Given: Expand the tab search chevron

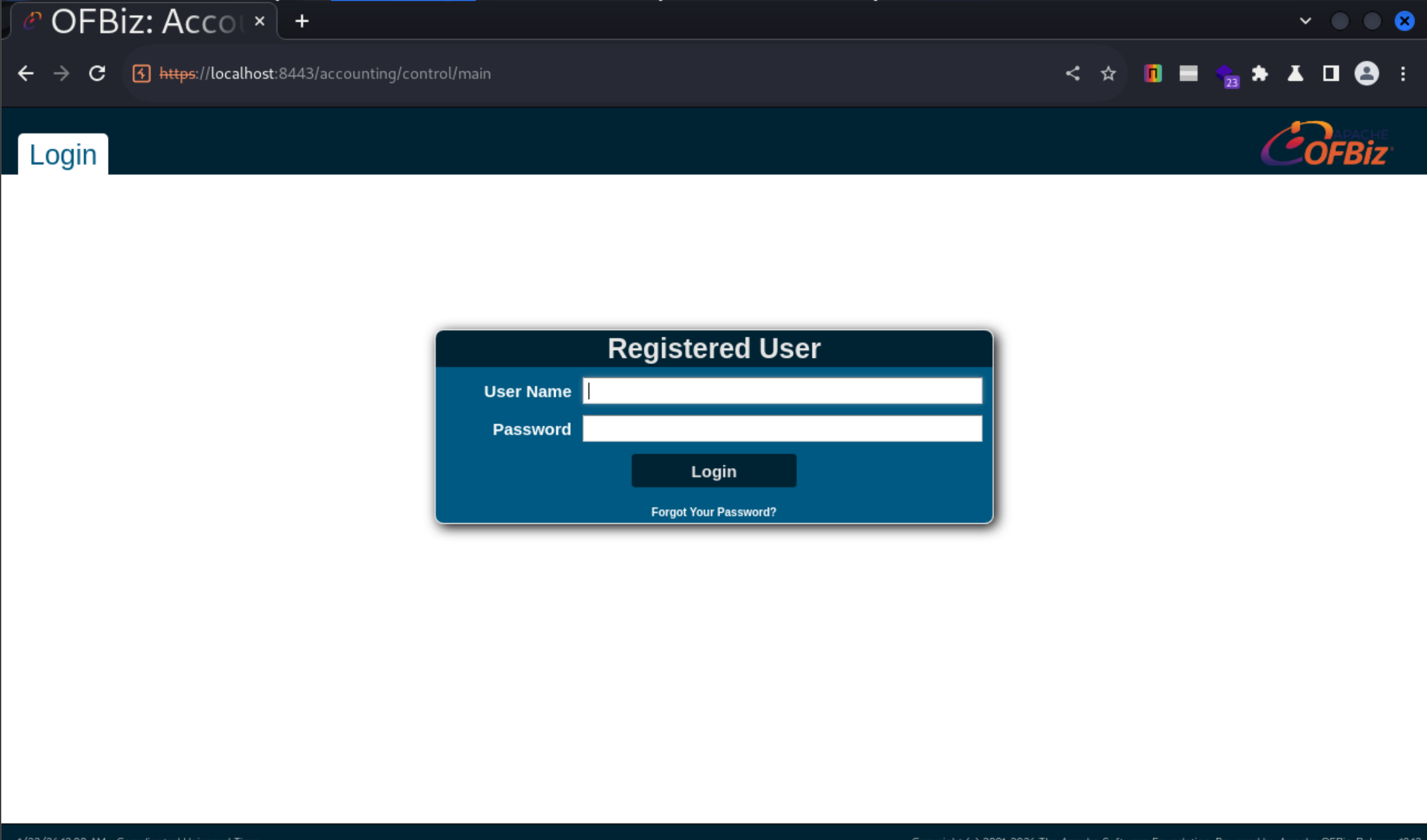Looking at the screenshot, I should click(1305, 21).
